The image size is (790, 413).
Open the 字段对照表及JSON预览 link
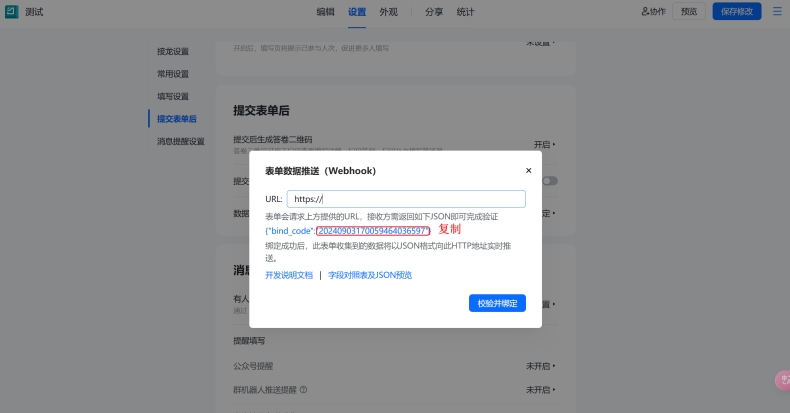tap(370, 275)
